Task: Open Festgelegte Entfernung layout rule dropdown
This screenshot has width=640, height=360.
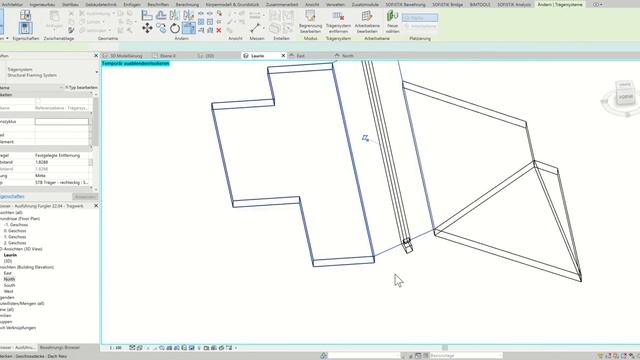Action: [x=61, y=156]
